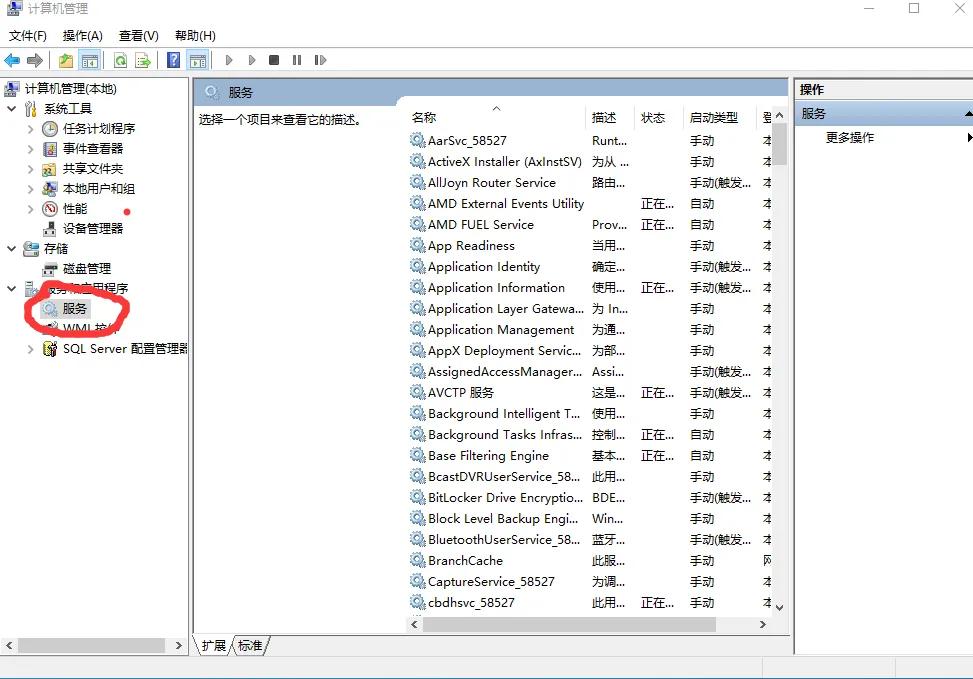973x679 pixels.
Task: Open the export list icon on the toolbar
Action: click(x=143, y=60)
